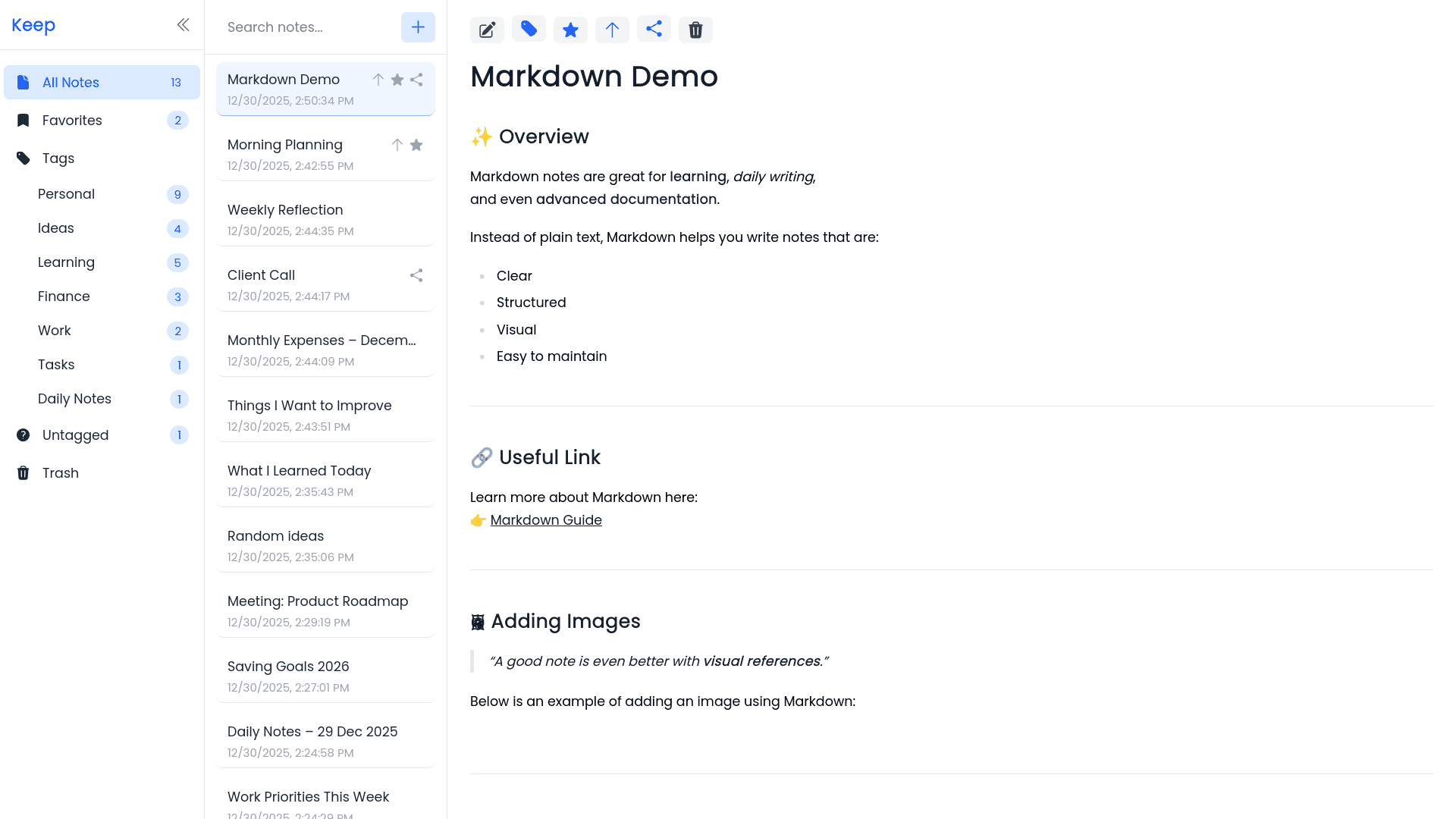1456x819 pixels.
Task: Select the Untagged notes filter
Action: tap(76, 435)
